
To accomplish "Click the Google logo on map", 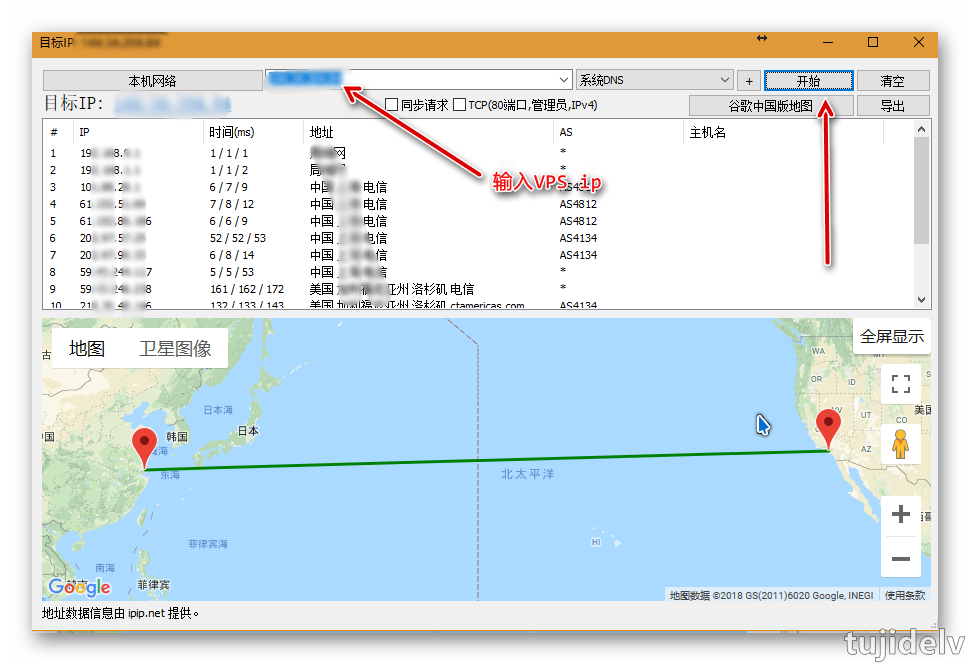I will coord(79,587).
